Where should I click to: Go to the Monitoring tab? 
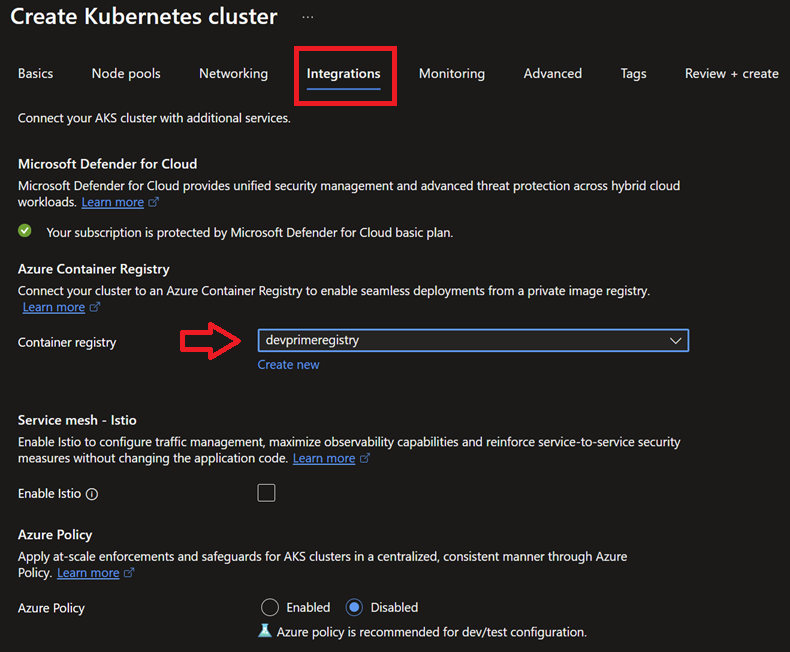click(452, 74)
